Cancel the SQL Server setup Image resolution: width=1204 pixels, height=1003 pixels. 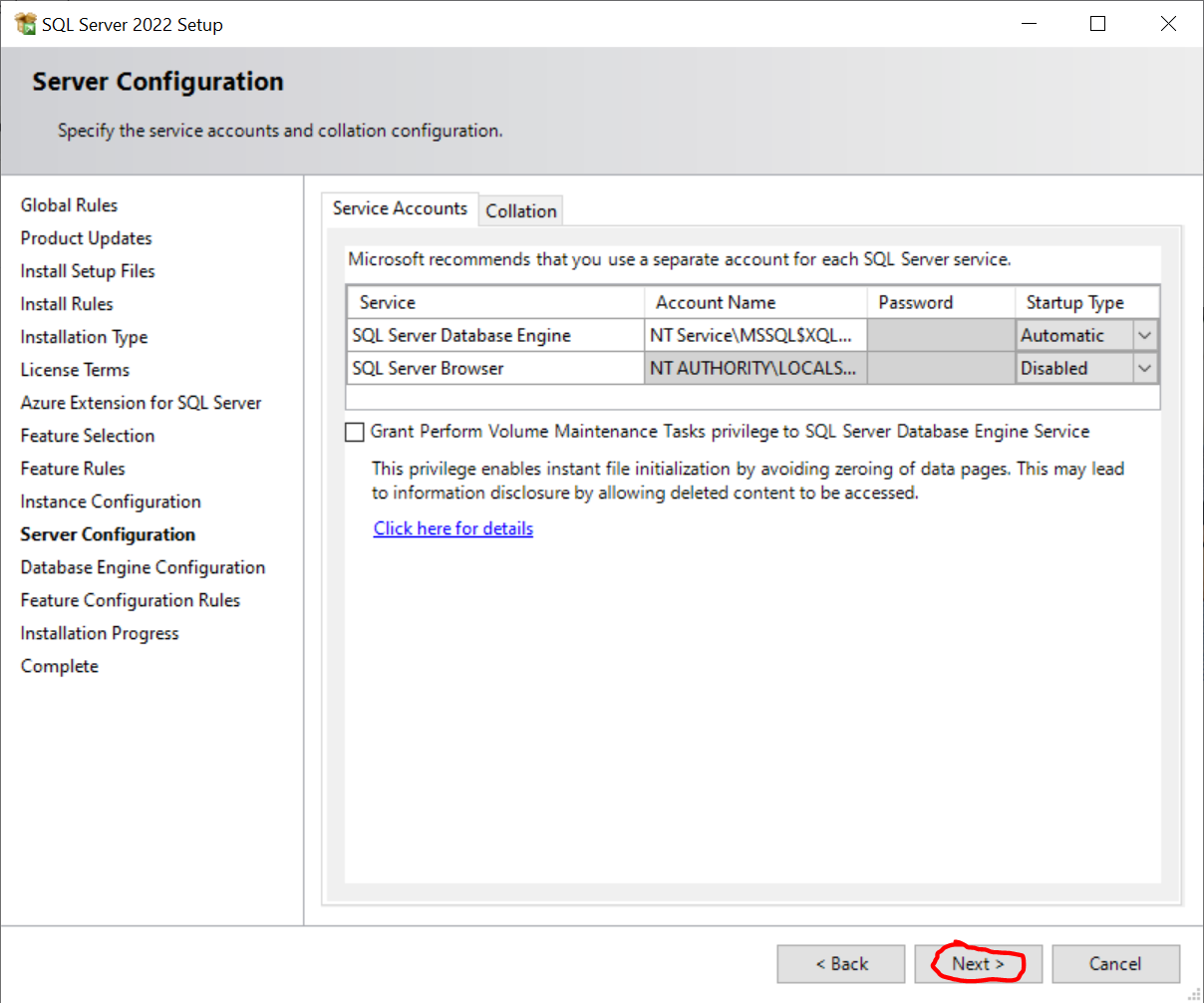1116,964
